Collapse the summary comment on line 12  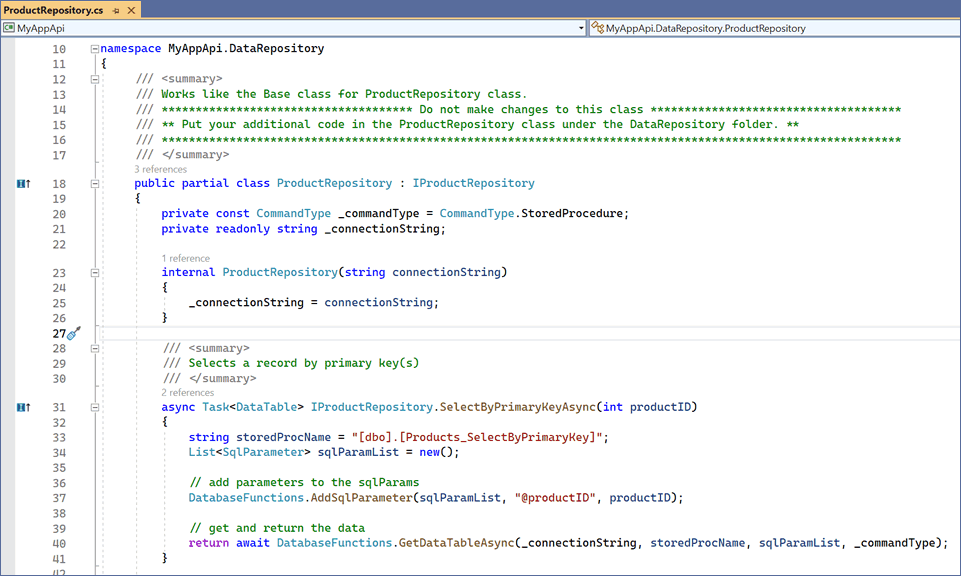[x=95, y=79]
